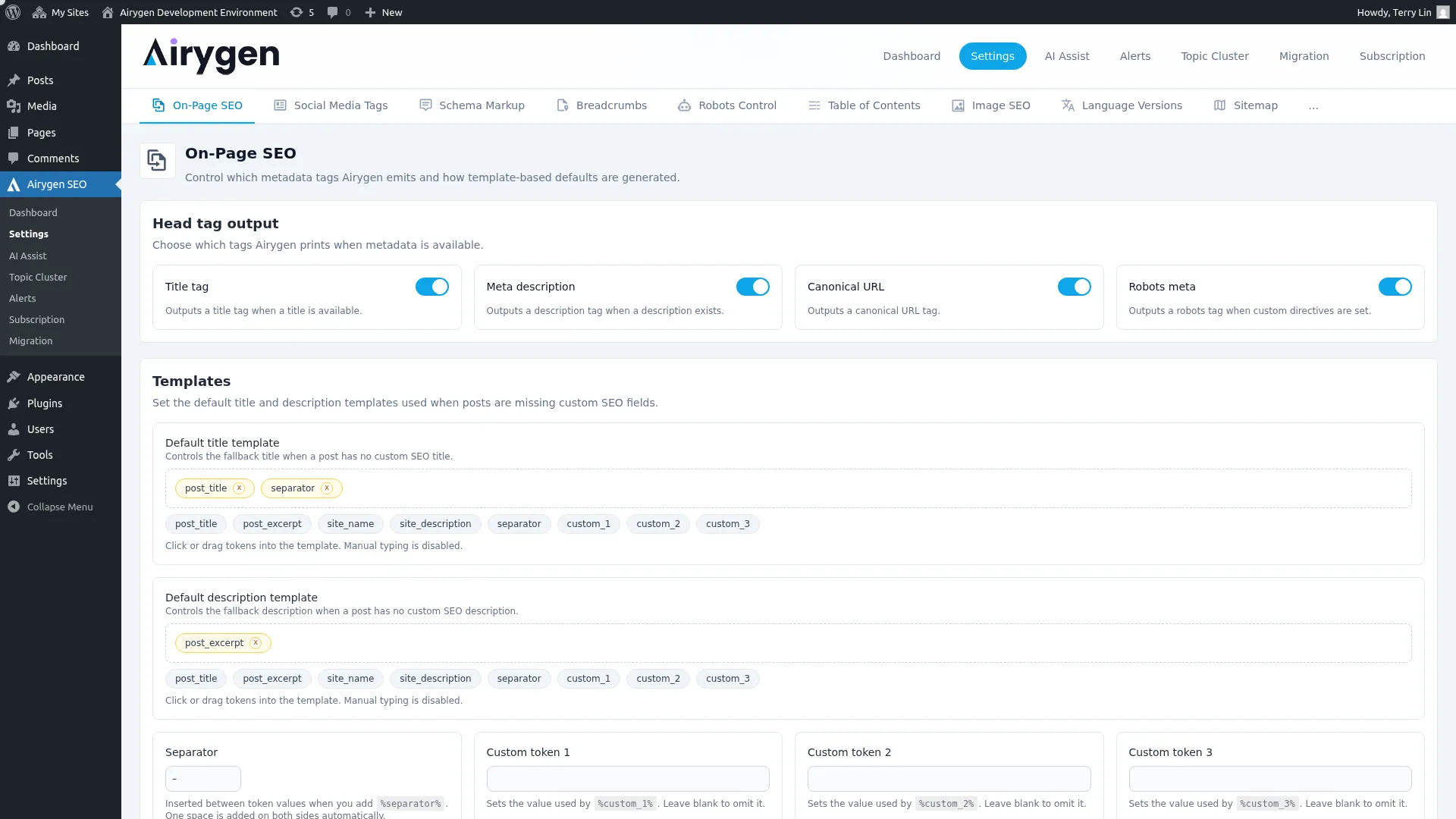Open Subscription in sidebar submenu

(x=37, y=320)
